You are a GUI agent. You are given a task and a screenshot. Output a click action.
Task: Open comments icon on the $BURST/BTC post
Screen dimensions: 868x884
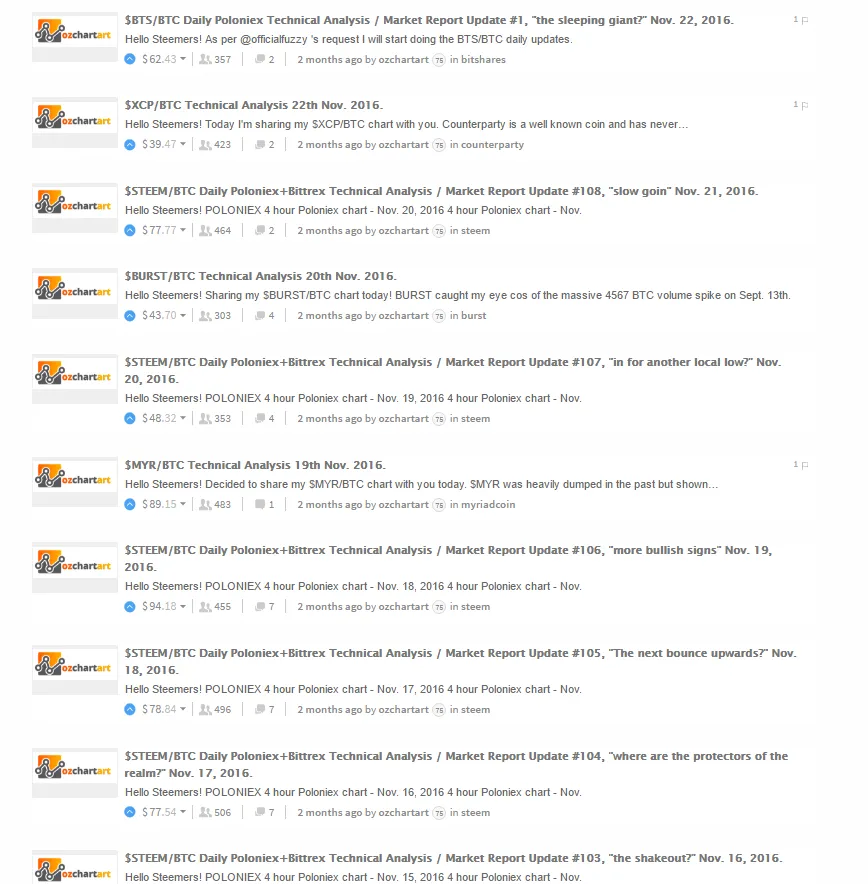260,316
